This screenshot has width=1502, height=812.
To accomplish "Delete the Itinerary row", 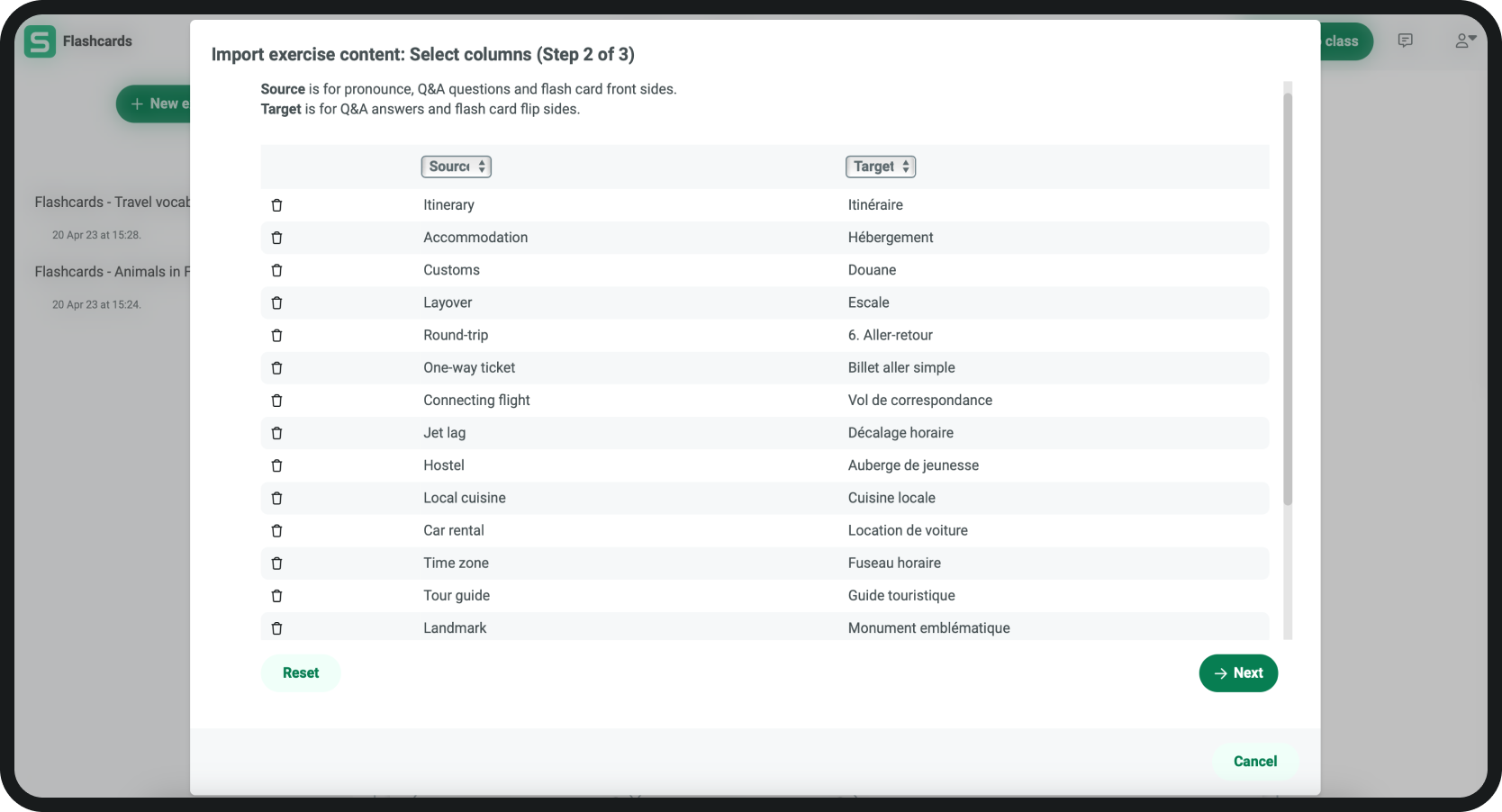I will pyautogui.click(x=276, y=205).
